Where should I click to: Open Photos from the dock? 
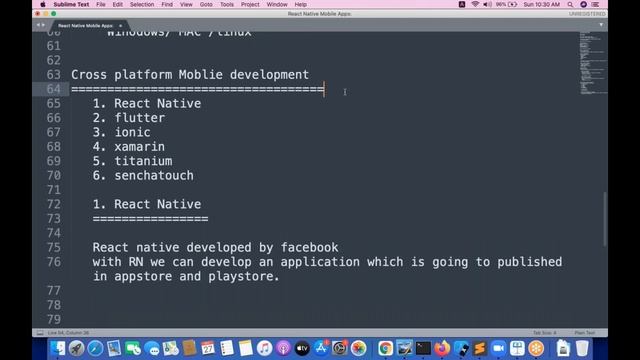[358, 348]
